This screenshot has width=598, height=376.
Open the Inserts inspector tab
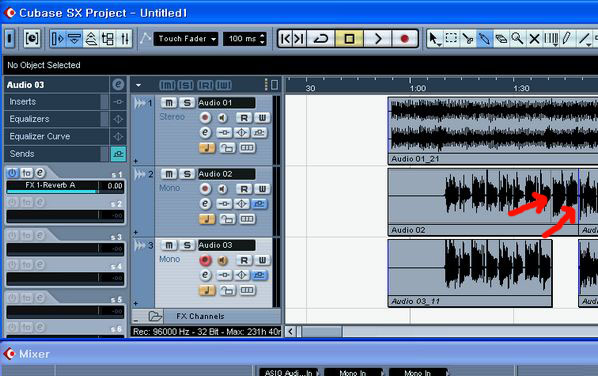pyautogui.click(x=53, y=102)
